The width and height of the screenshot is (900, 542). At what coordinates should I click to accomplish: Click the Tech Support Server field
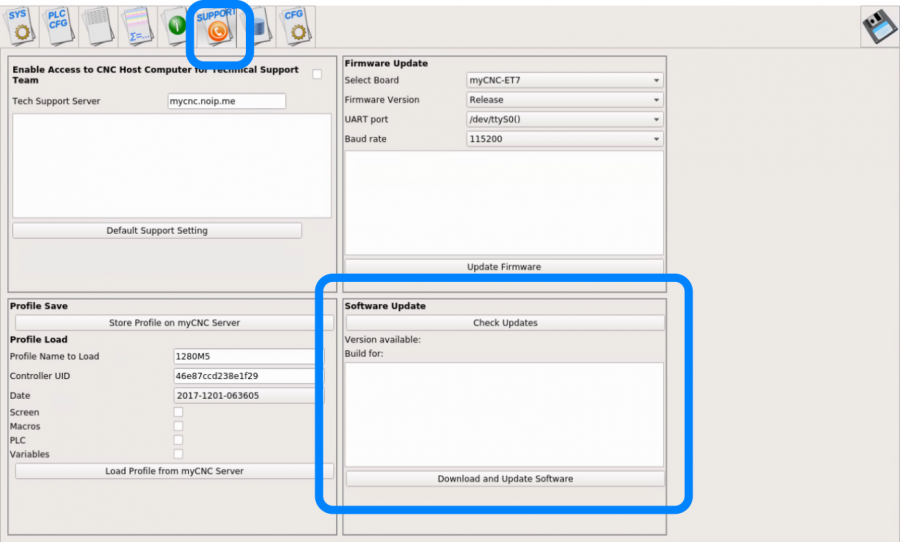[226, 101]
